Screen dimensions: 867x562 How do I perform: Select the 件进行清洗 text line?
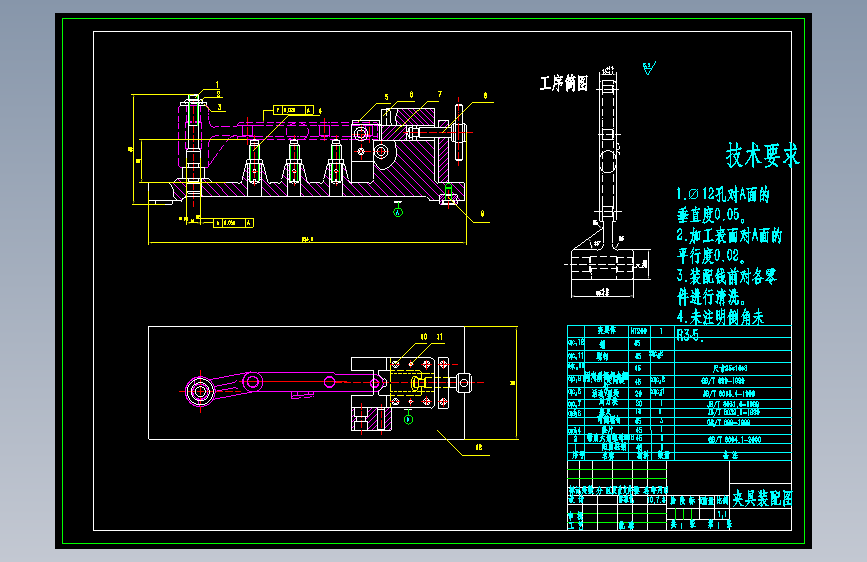(x=712, y=297)
